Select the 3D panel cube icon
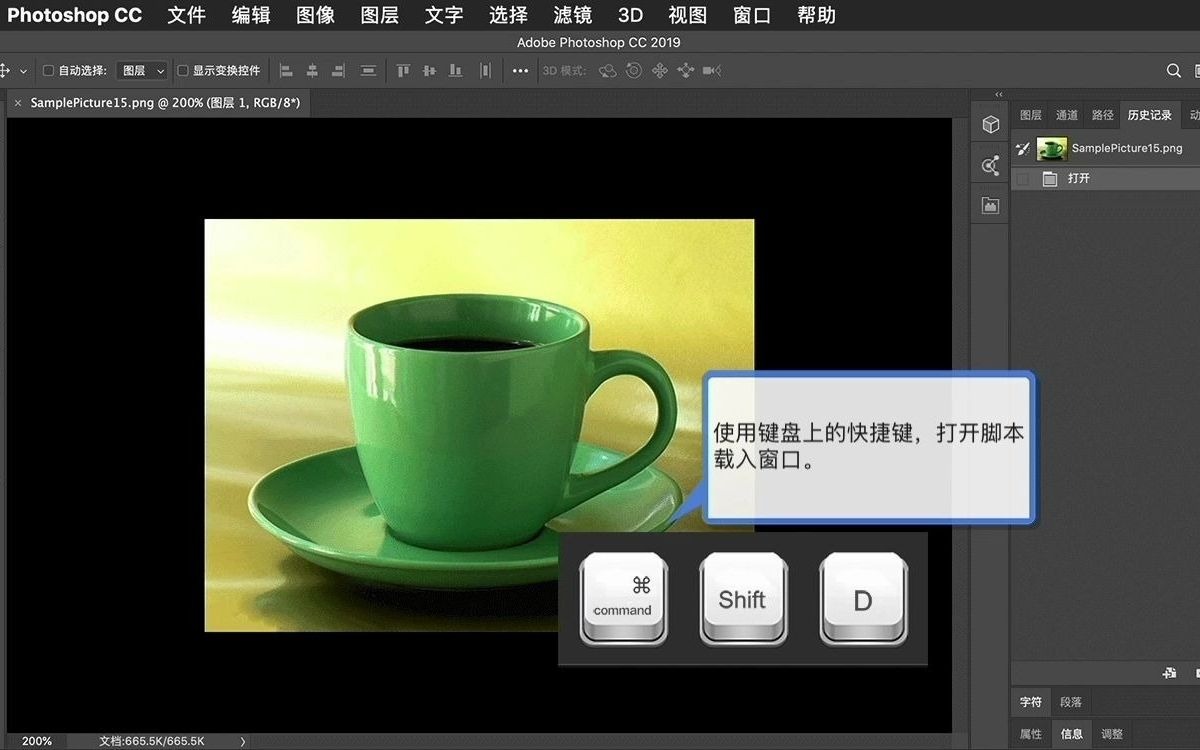Viewport: 1200px width, 750px height. tap(990, 124)
